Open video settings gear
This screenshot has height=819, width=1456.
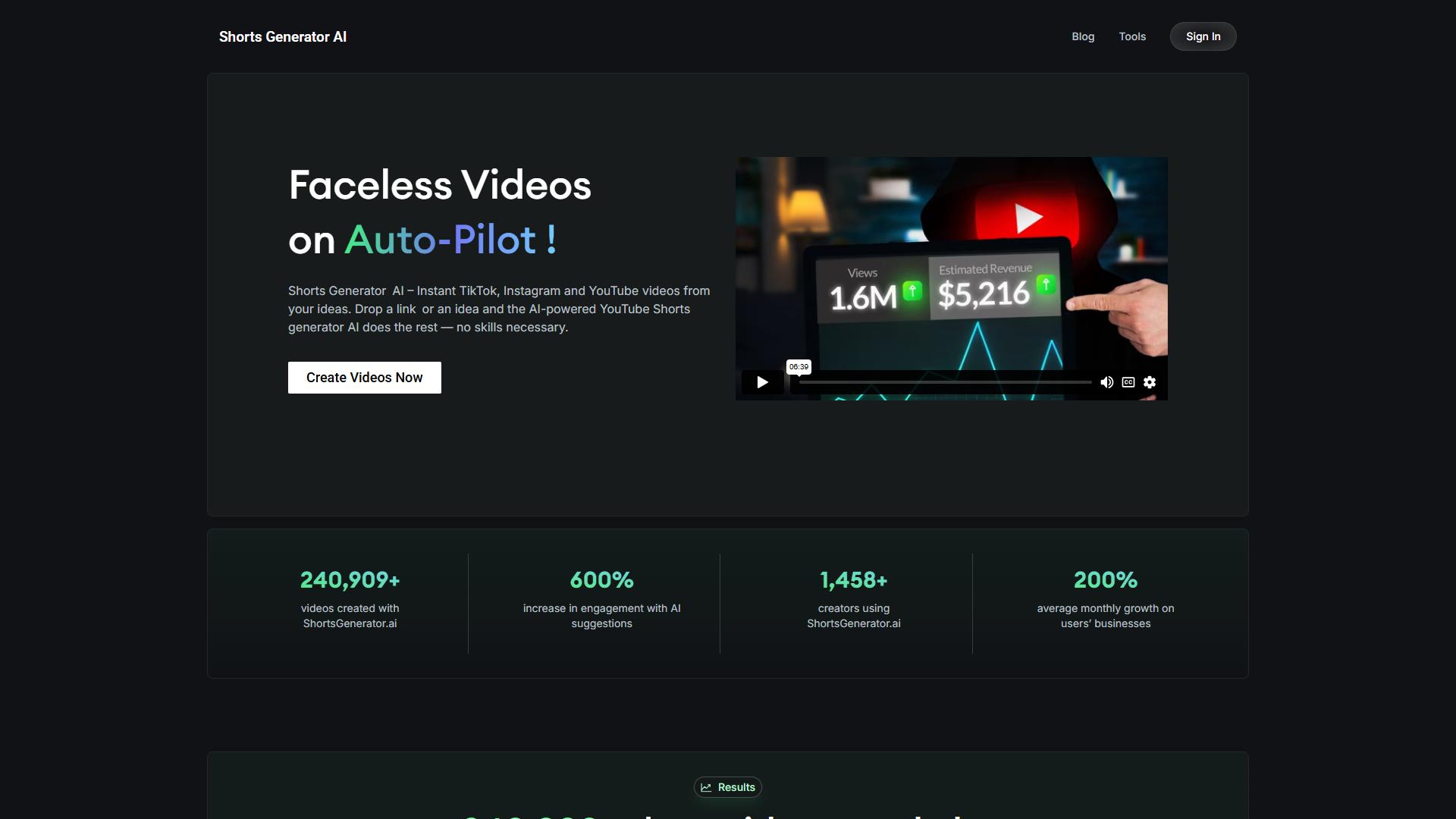click(x=1150, y=382)
